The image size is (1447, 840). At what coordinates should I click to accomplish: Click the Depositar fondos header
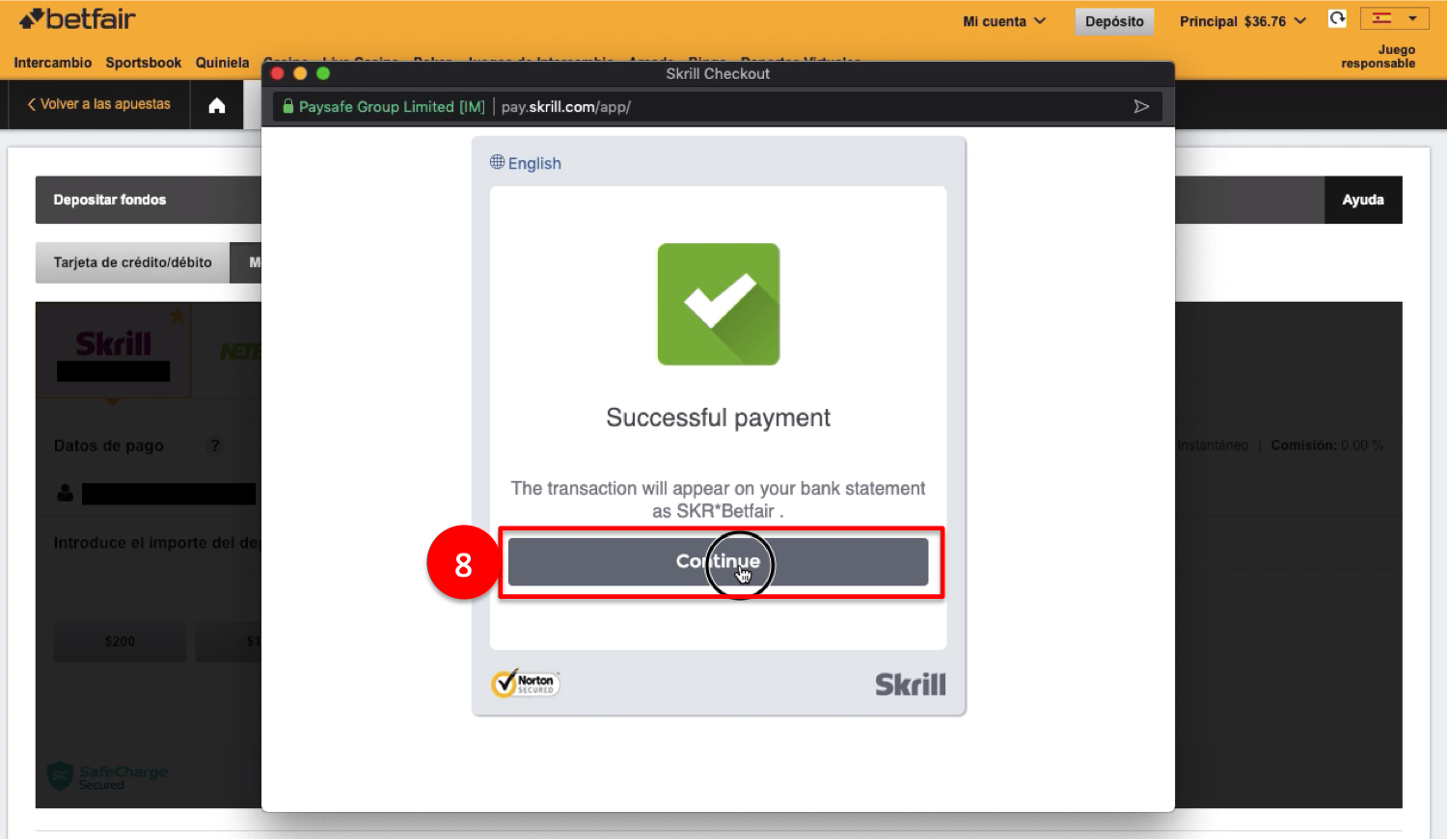pos(110,200)
